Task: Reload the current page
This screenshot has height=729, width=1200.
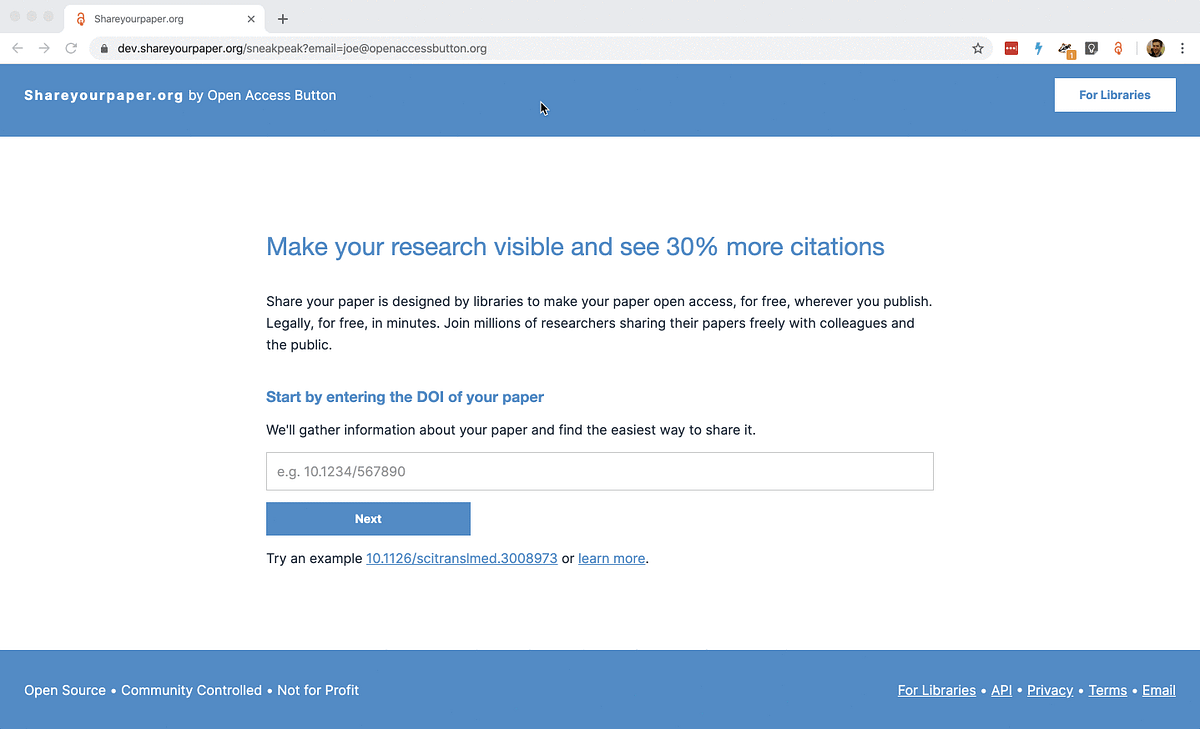Action: 70,47
